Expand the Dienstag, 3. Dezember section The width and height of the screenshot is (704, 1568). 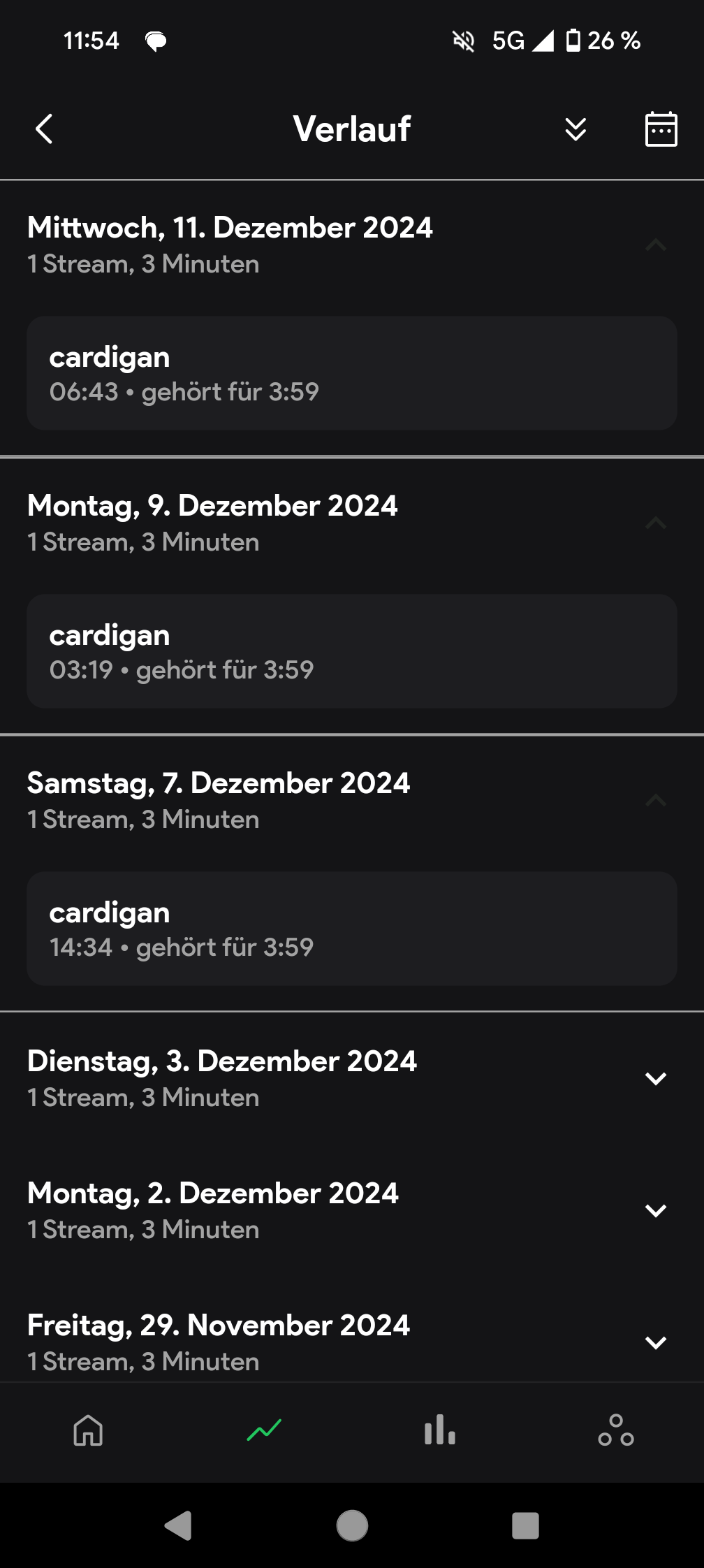pos(655,1078)
